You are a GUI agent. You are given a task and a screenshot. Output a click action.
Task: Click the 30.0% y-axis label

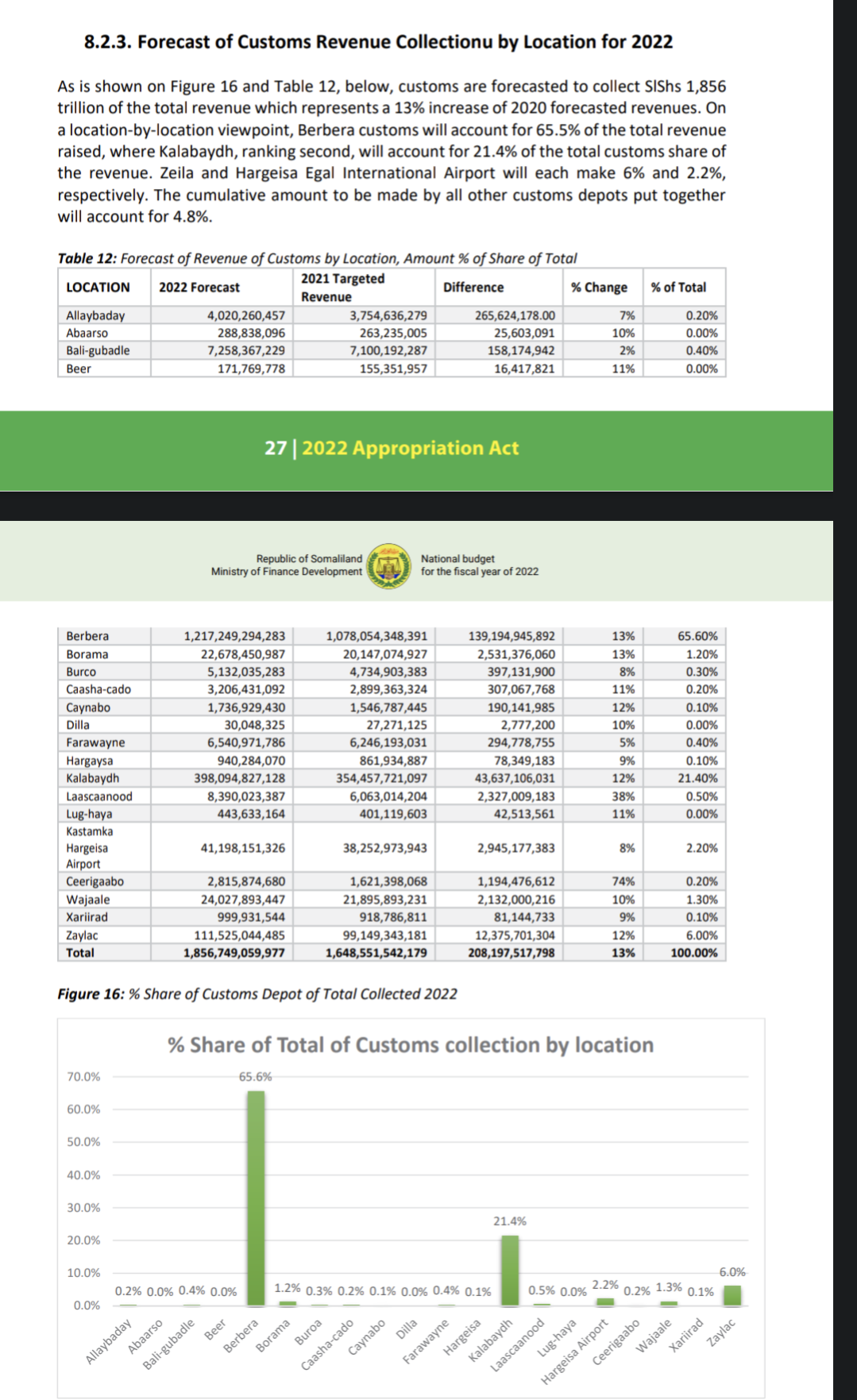point(83,1208)
